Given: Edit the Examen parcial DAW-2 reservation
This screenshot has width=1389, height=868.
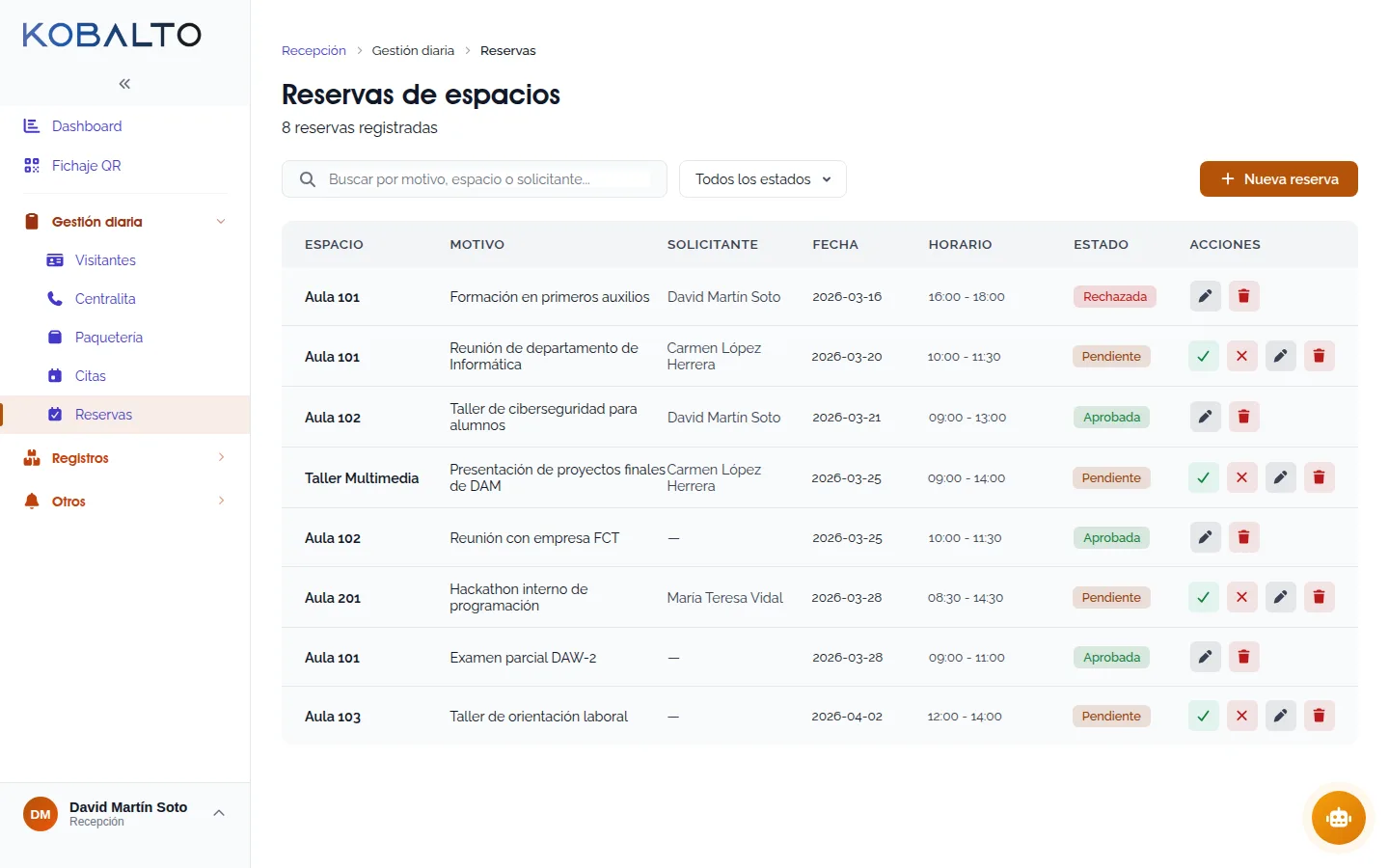Looking at the screenshot, I should tap(1205, 657).
